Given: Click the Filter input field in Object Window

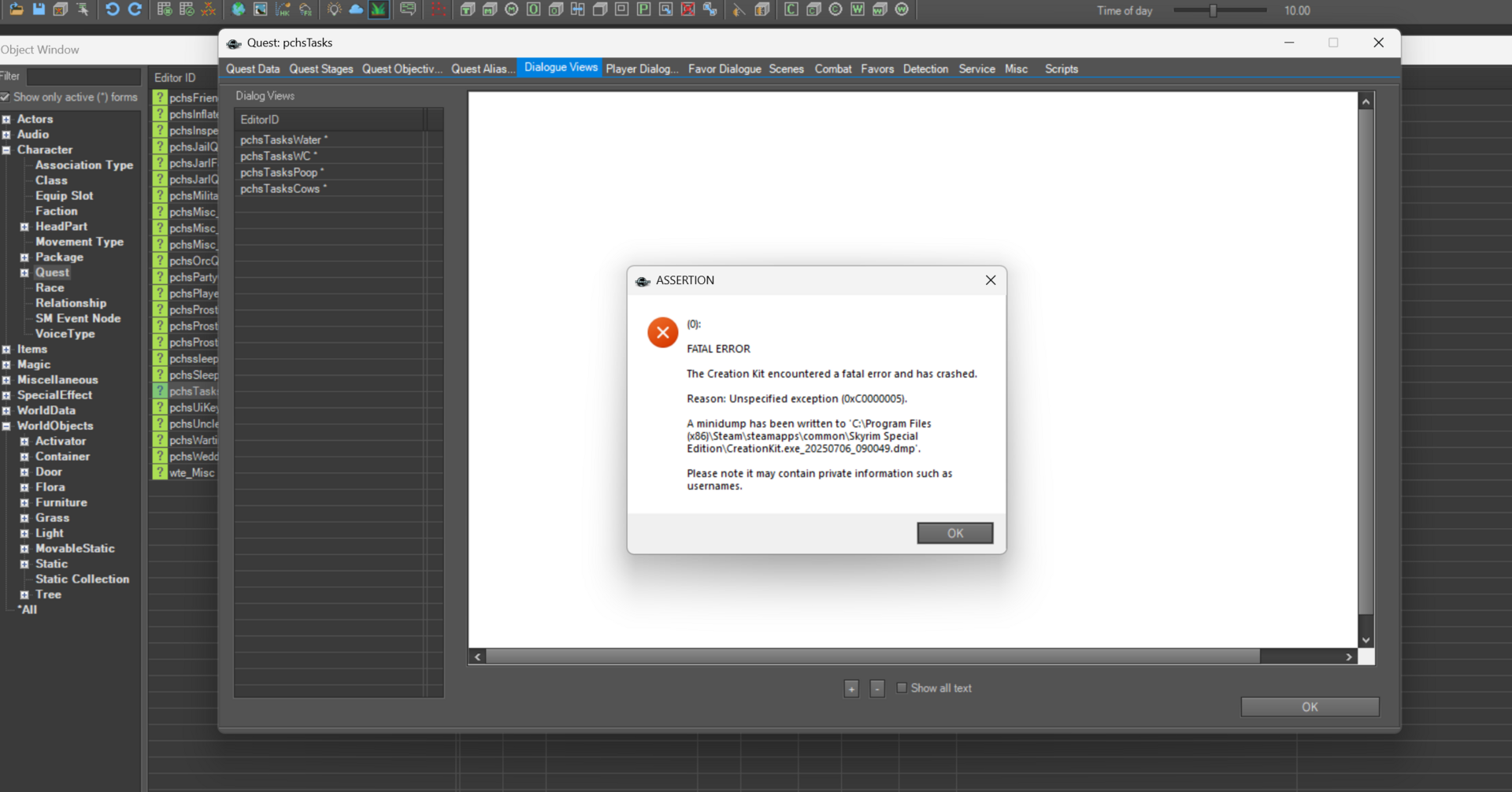Looking at the screenshot, I should pos(83,76).
